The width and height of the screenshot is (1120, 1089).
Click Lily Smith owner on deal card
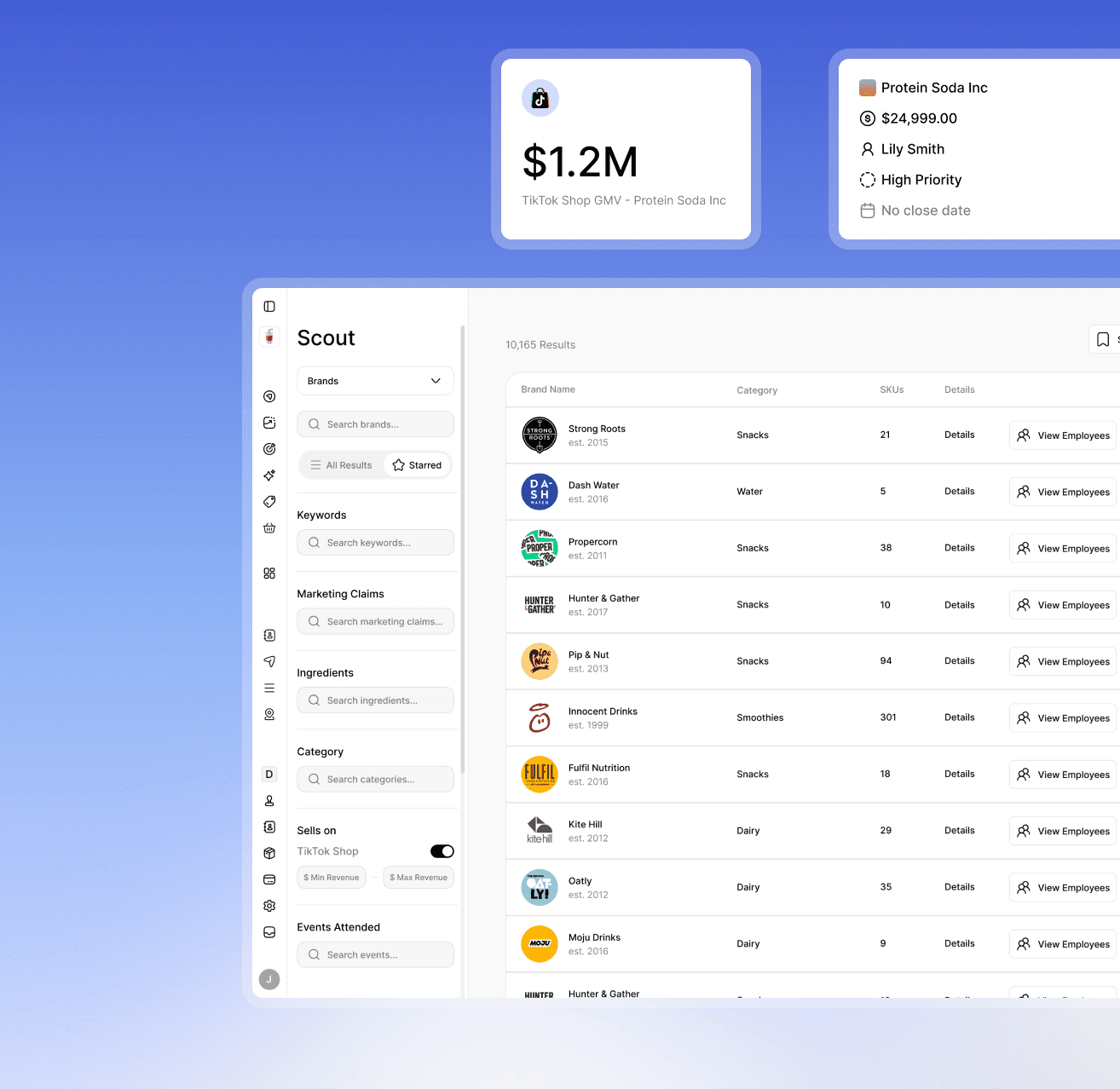tap(912, 149)
